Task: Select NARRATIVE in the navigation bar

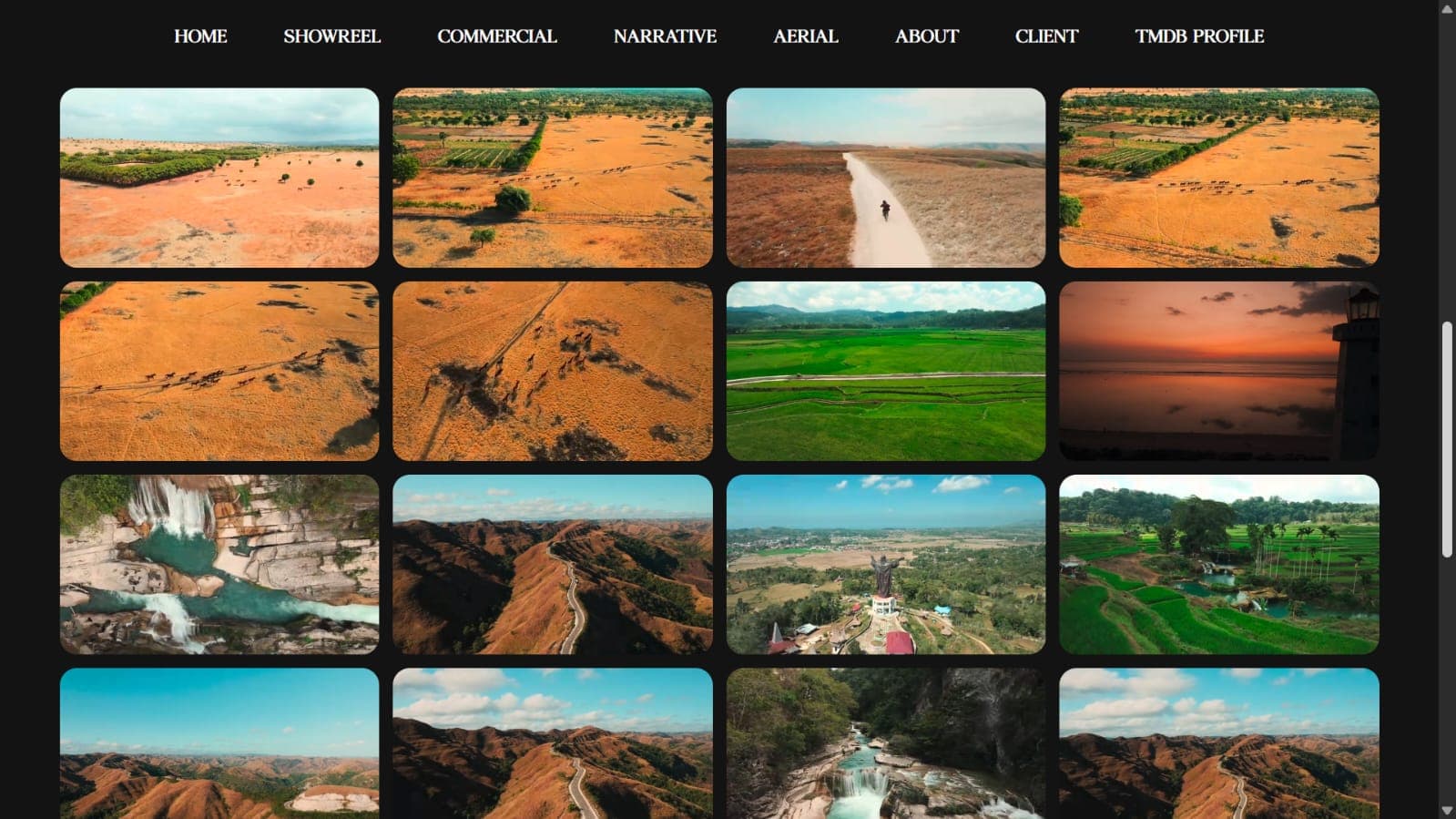Action: [665, 36]
